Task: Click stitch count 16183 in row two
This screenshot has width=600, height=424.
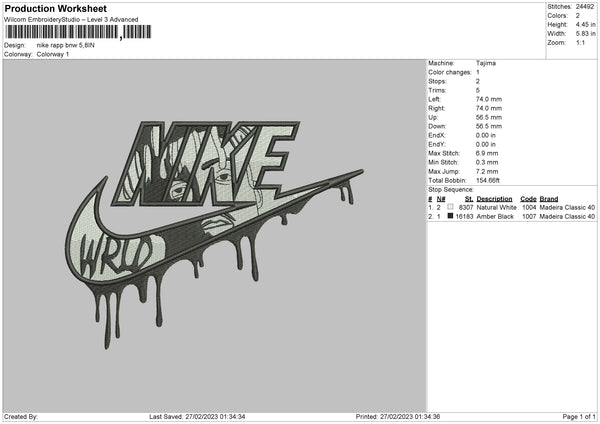Action: click(x=465, y=217)
